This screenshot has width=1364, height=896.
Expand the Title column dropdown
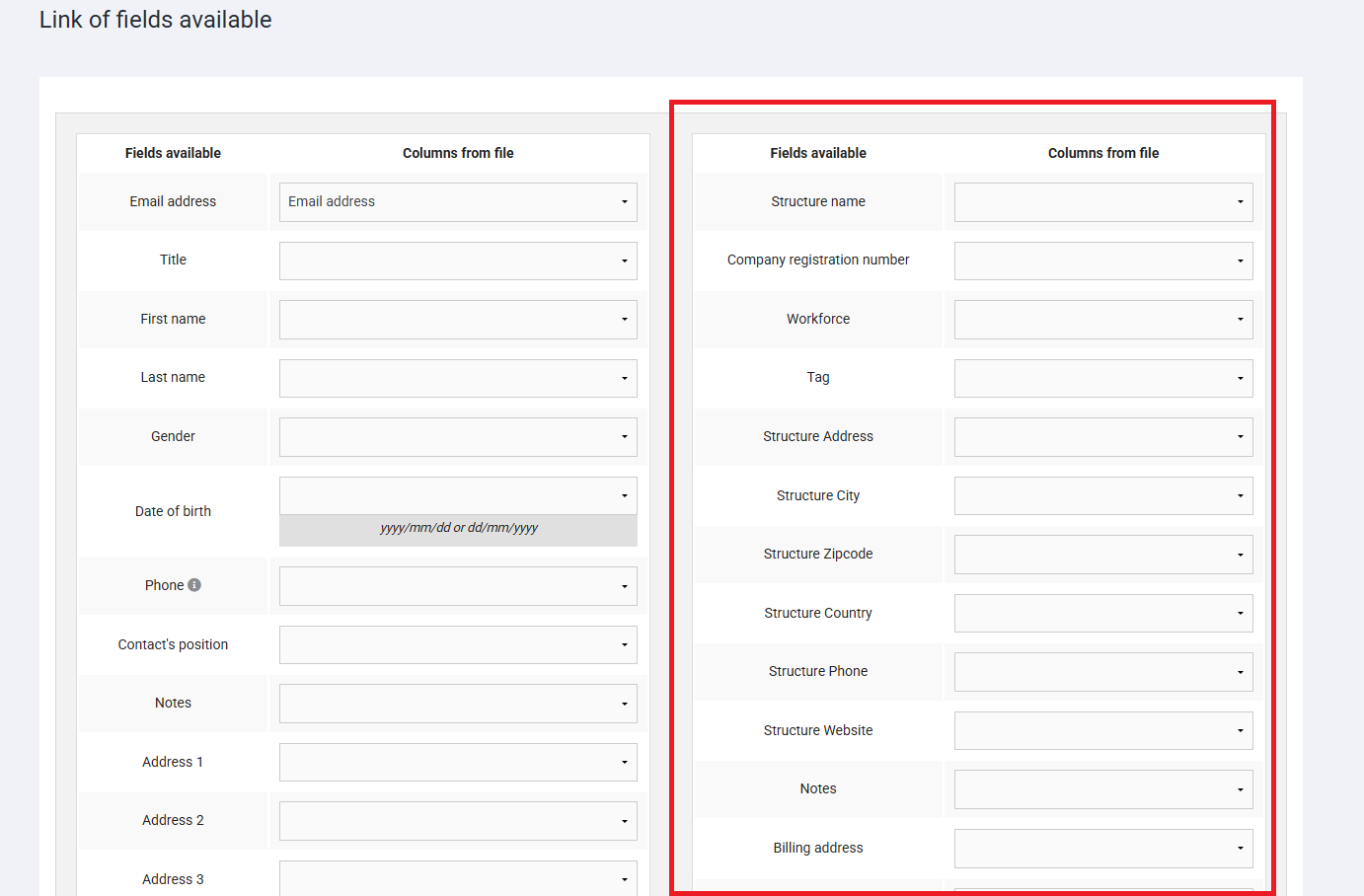click(458, 261)
